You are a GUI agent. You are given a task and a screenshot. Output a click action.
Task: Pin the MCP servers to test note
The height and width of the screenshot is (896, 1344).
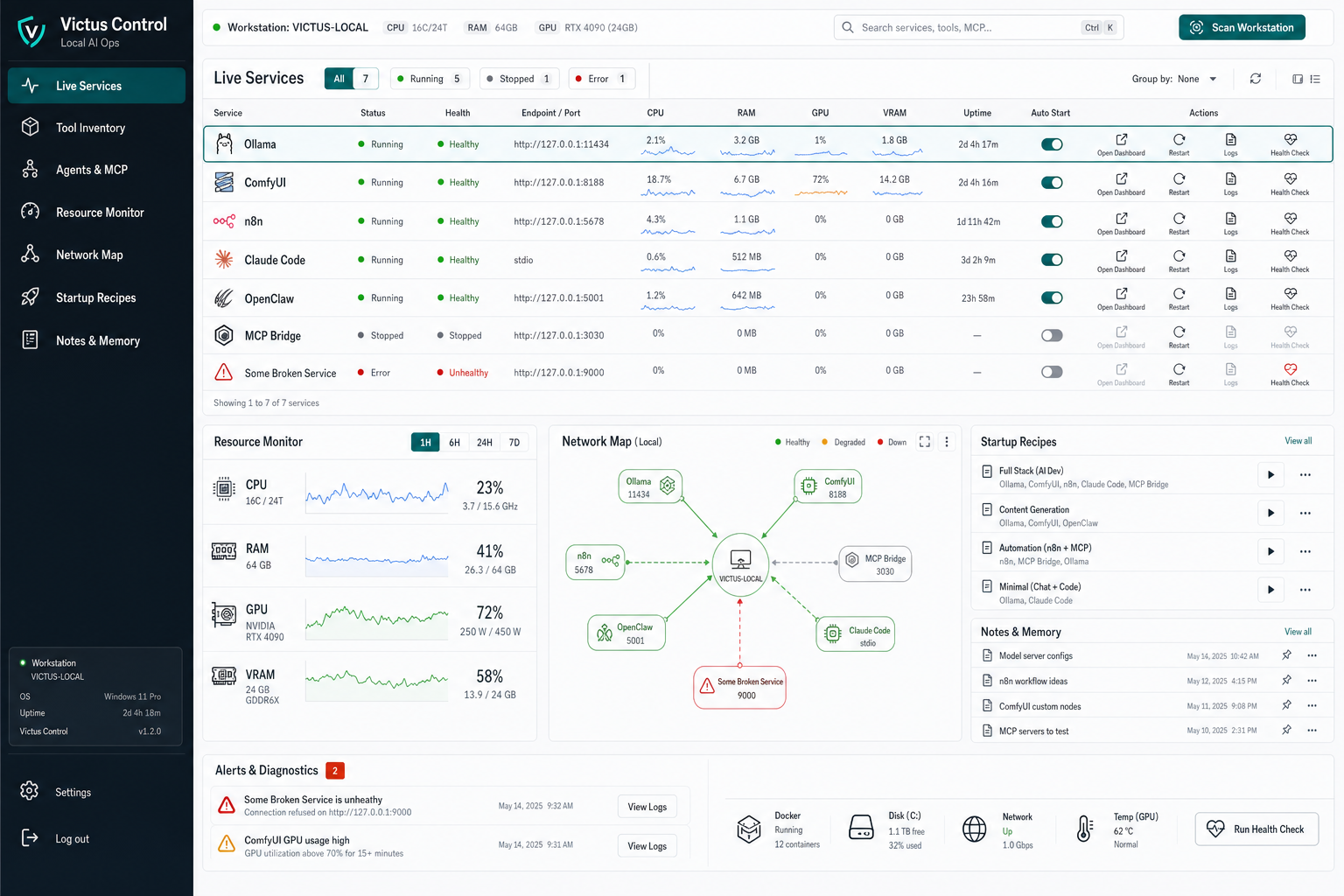pos(1286,731)
